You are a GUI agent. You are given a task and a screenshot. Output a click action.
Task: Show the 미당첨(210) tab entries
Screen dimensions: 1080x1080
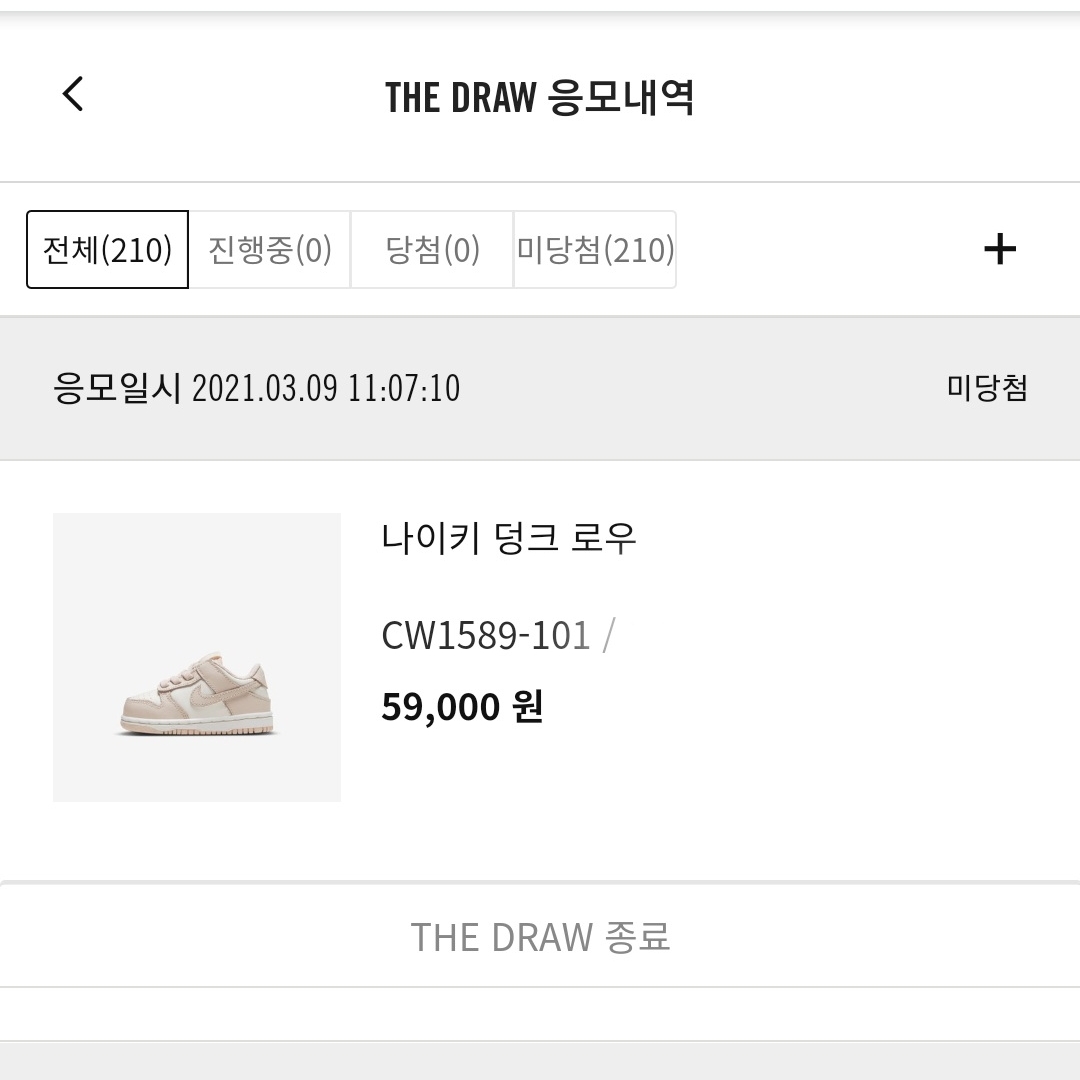click(595, 250)
